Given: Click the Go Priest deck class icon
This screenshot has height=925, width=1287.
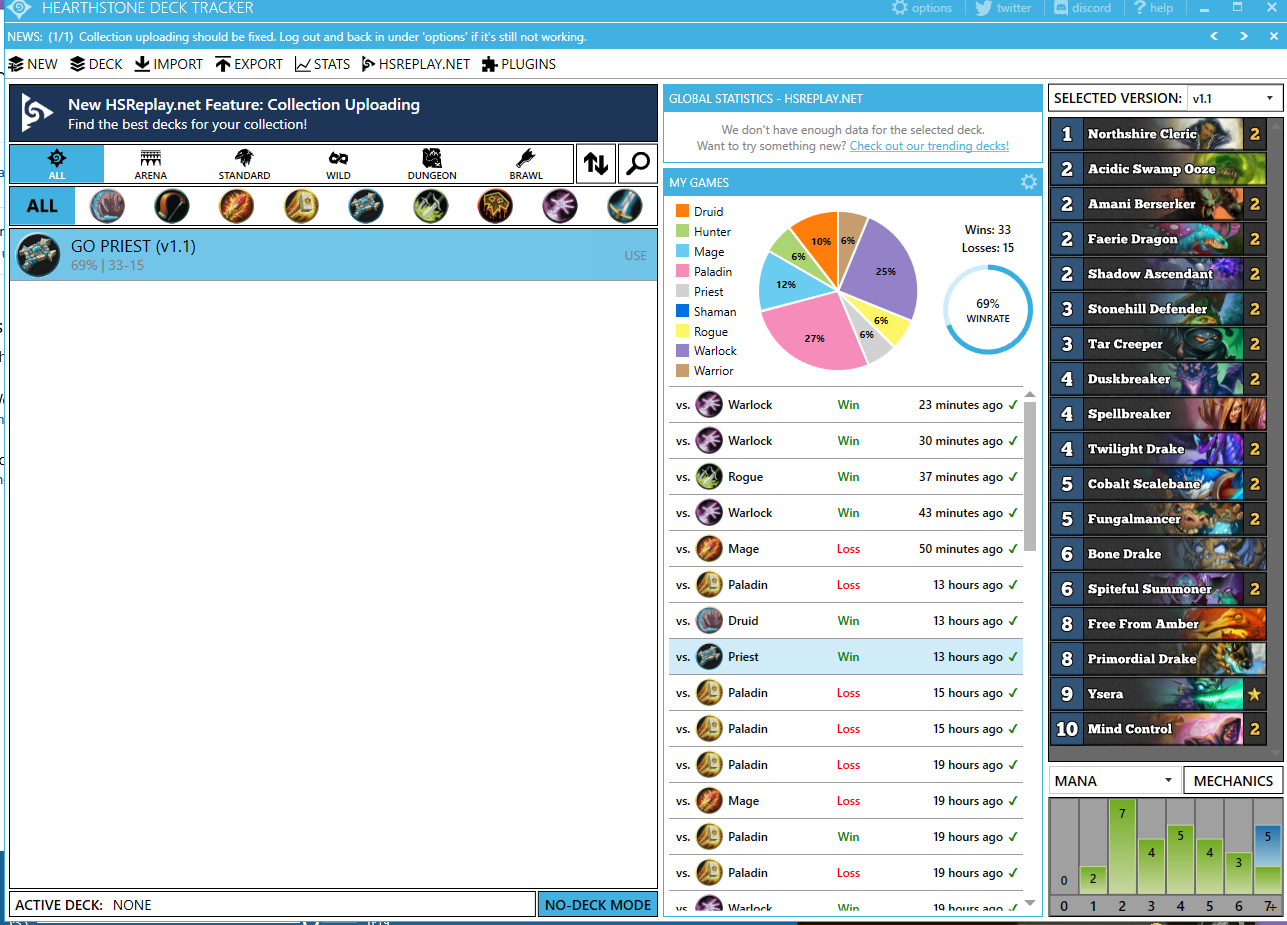Looking at the screenshot, I should click(x=39, y=255).
